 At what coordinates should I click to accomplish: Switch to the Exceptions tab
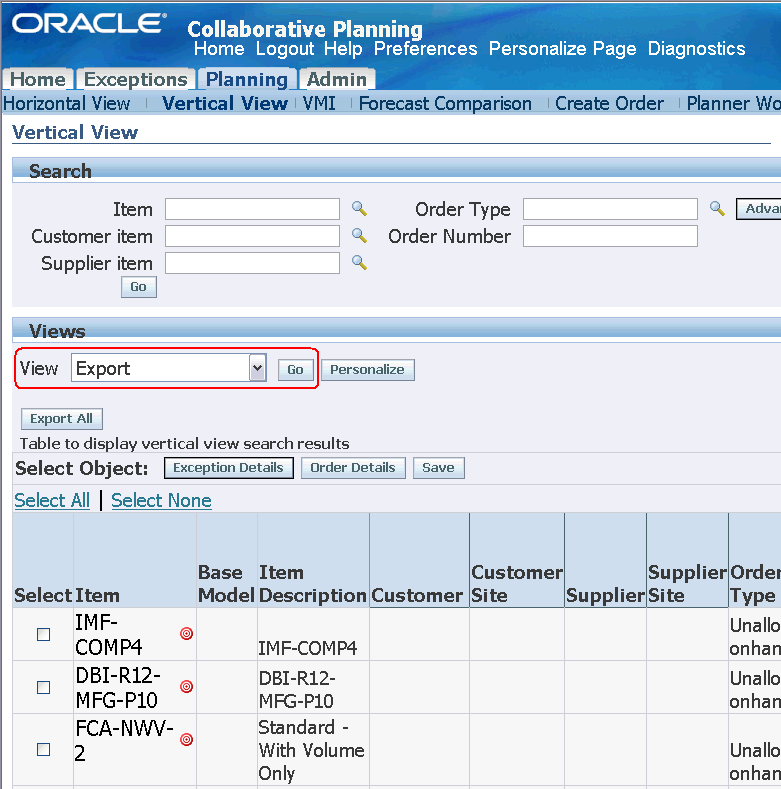[135, 79]
